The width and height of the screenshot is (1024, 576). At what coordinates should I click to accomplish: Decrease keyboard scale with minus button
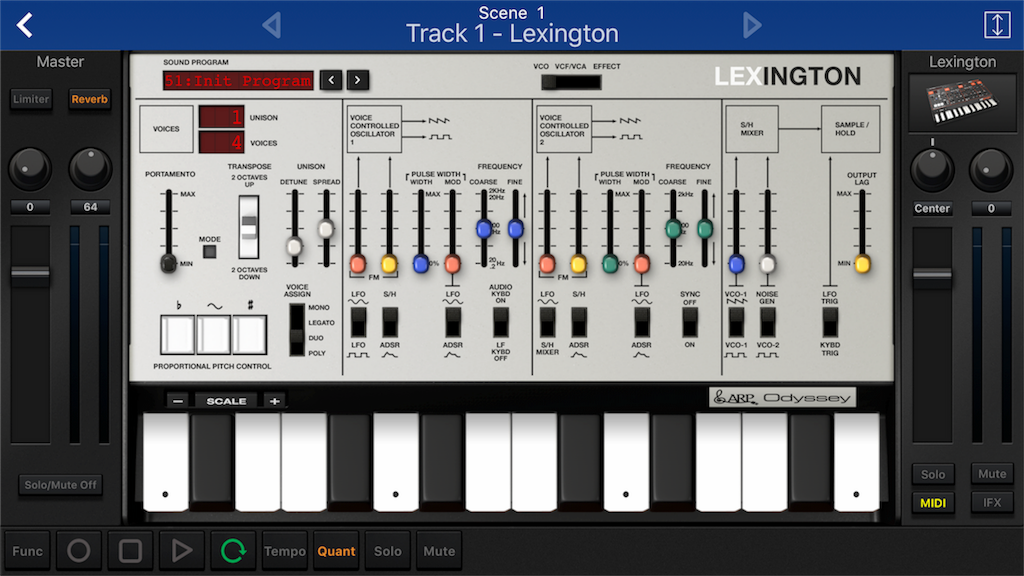point(178,400)
